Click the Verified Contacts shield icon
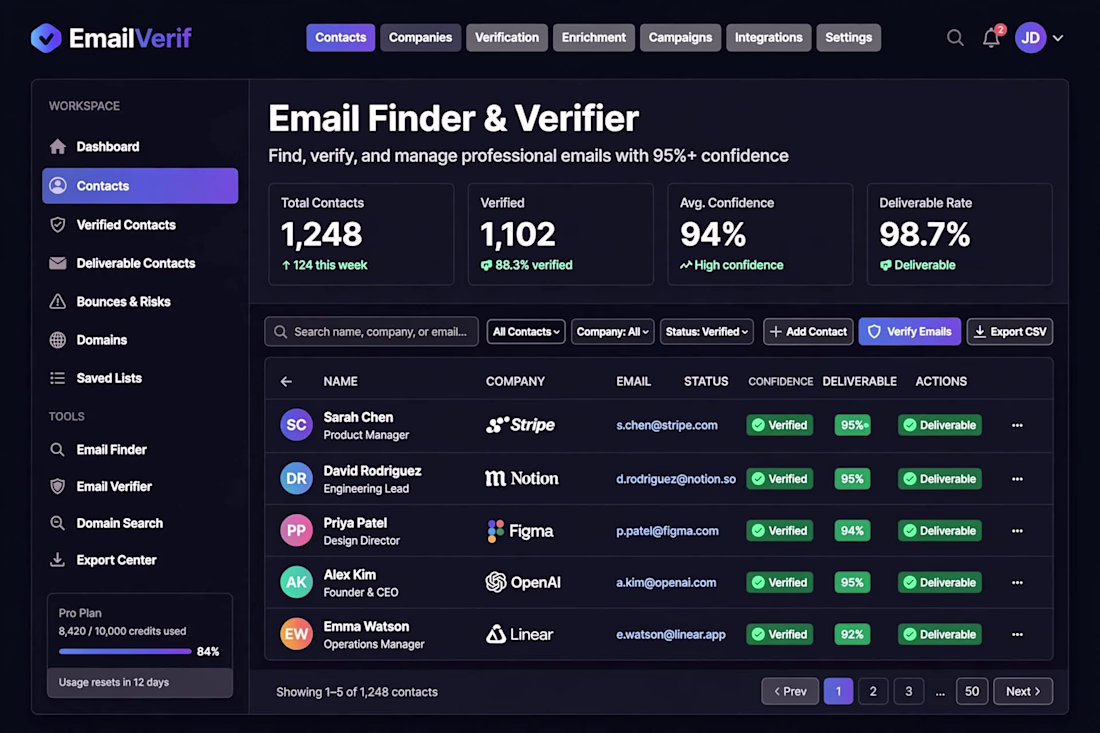The height and width of the screenshot is (733, 1100). 58,224
